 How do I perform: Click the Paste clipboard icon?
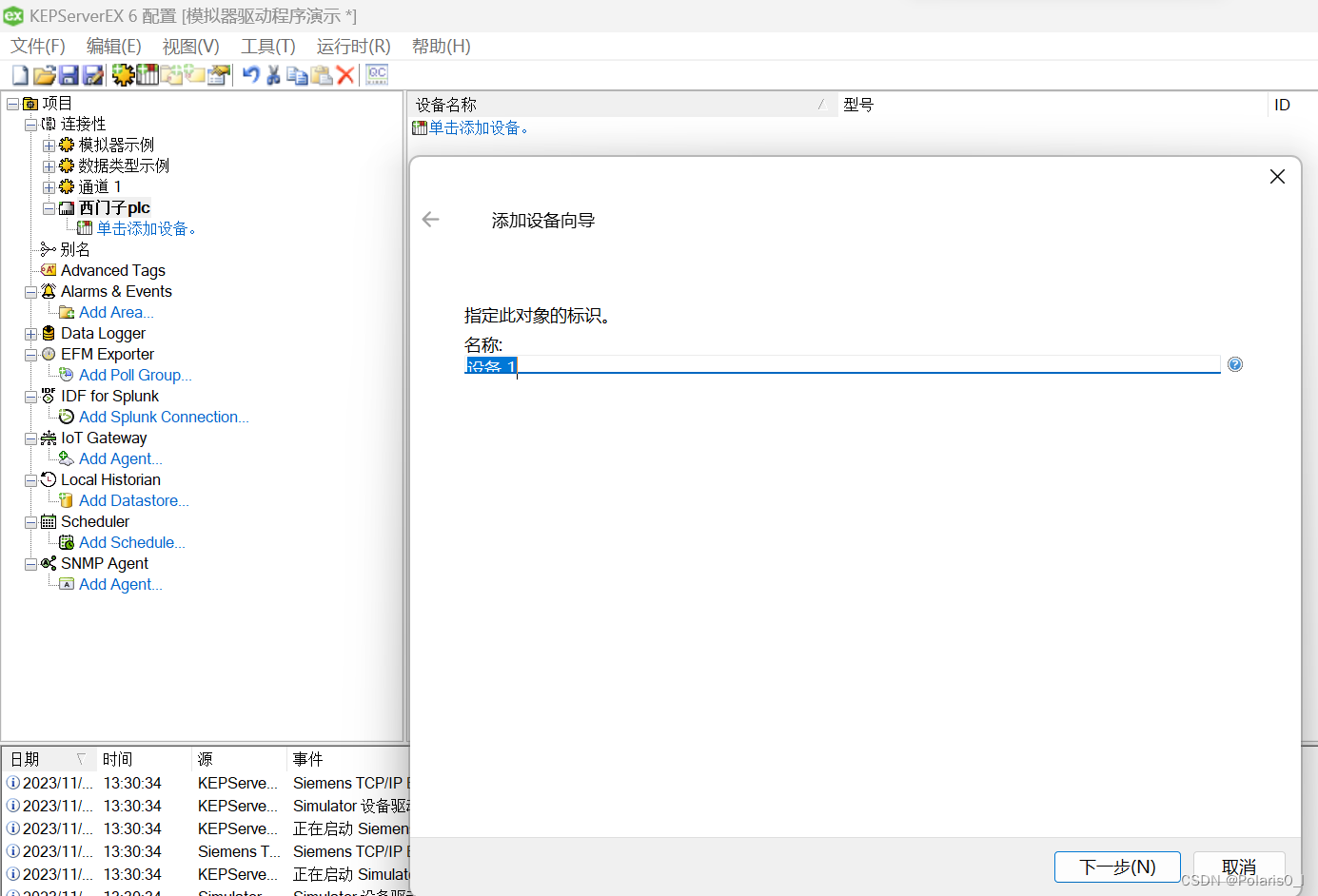322,75
